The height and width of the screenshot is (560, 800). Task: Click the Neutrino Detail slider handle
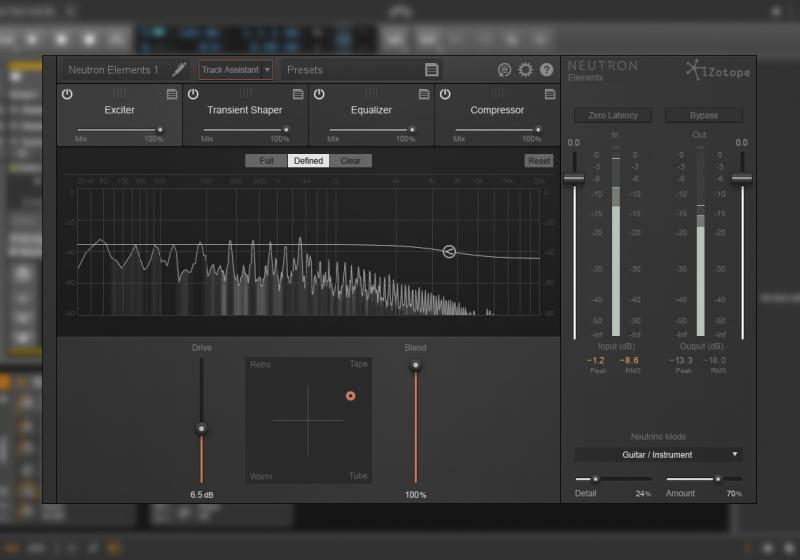(595, 479)
